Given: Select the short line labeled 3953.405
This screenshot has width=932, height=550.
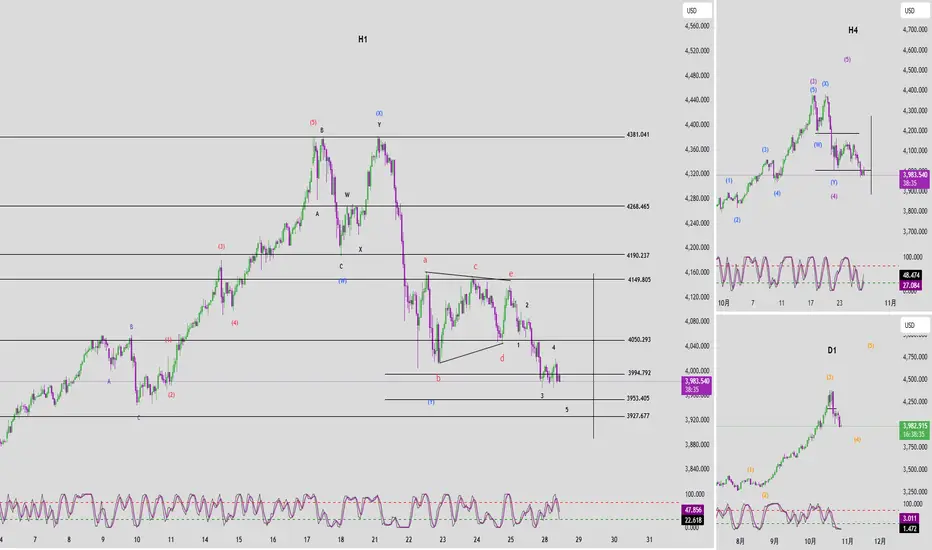Looking at the screenshot, I should click(x=504, y=399).
